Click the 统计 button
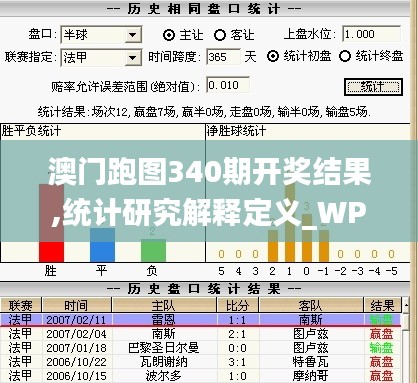418x383 pixels. point(373,87)
